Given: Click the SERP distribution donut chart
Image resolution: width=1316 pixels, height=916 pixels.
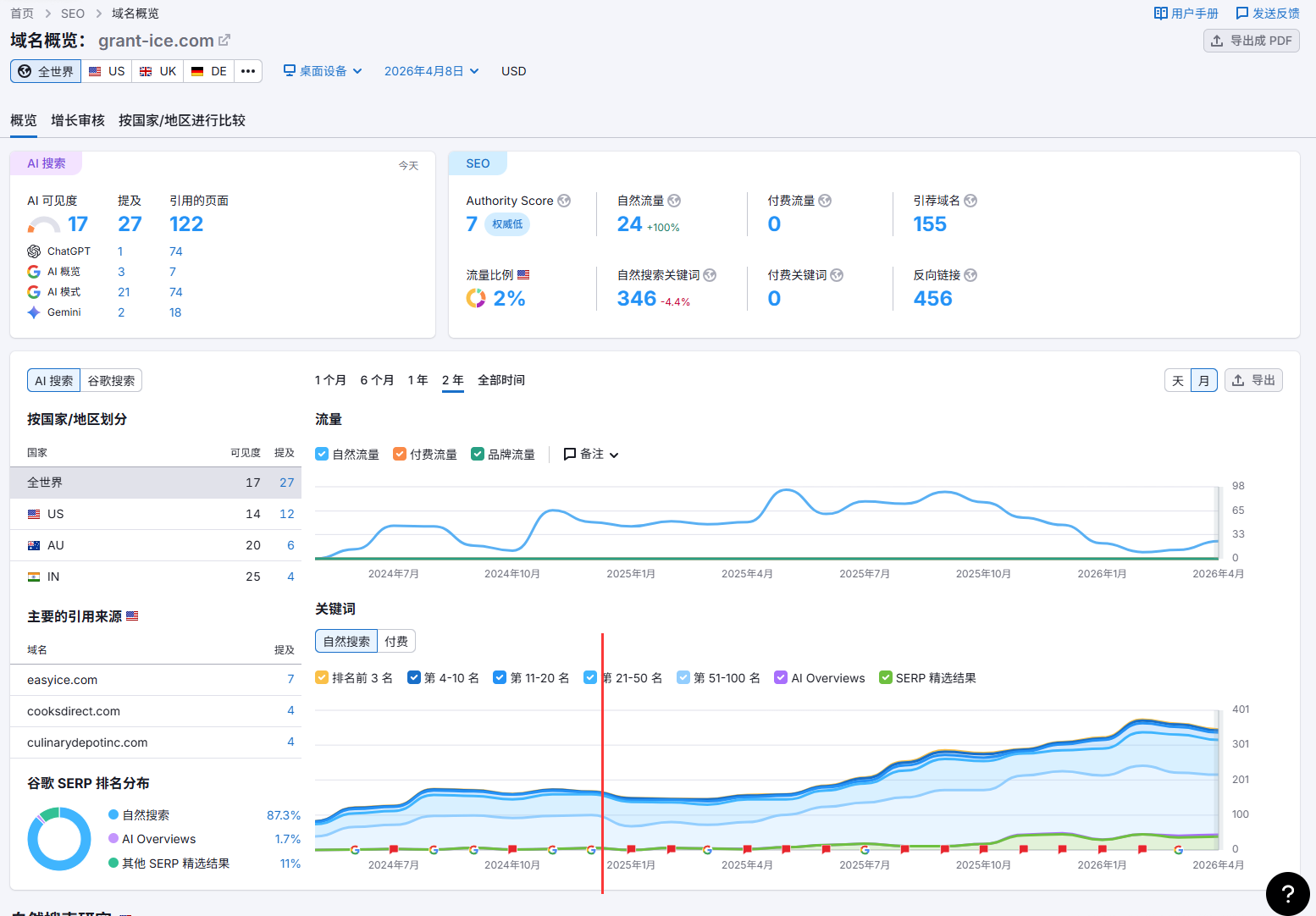Looking at the screenshot, I should pyautogui.click(x=59, y=839).
